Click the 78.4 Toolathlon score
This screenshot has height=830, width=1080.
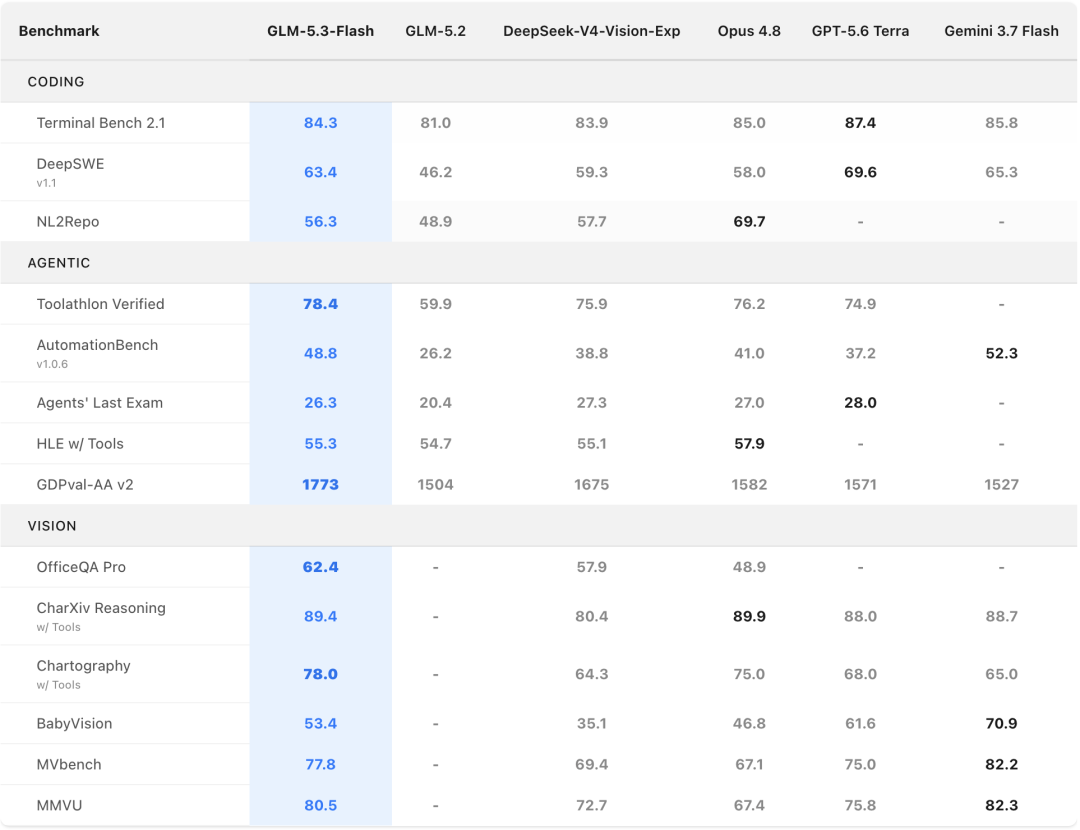tap(320, 304)
